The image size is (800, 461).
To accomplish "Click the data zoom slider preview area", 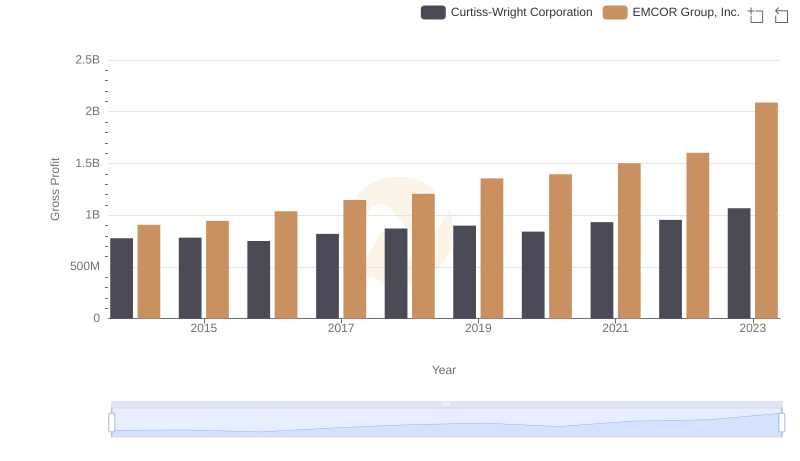I will click(x=446, y=423).
